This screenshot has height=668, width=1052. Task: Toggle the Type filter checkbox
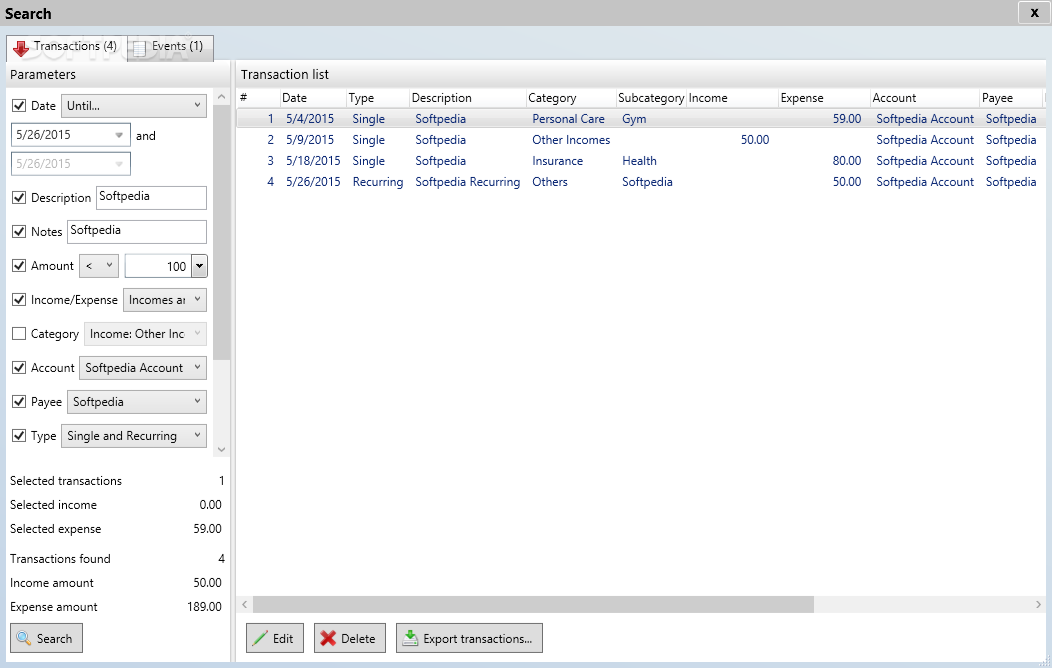19,436
